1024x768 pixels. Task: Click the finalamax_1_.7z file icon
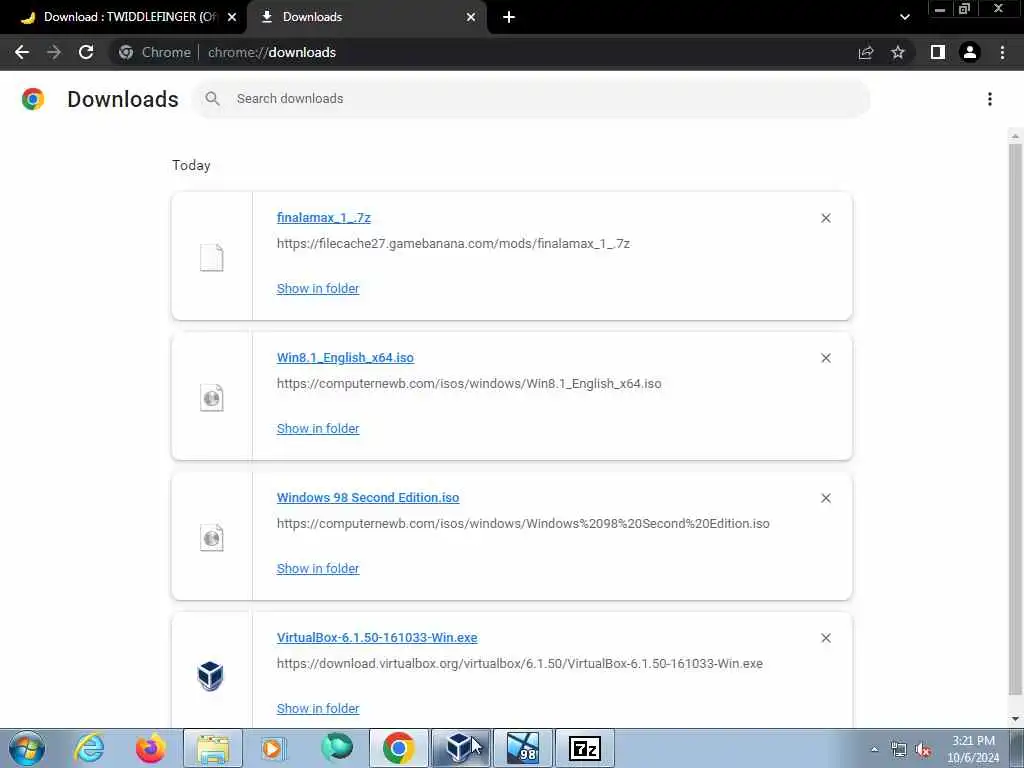point(212,257)
